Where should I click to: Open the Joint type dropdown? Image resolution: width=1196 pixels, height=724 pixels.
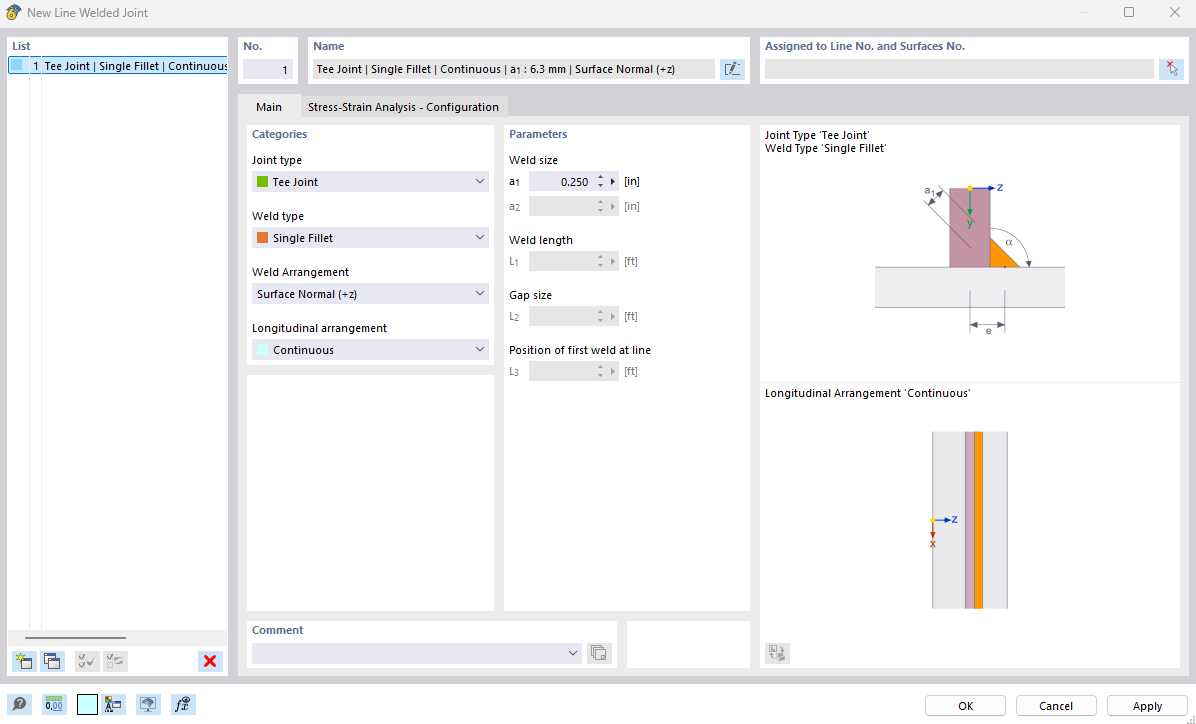[x=371, y=182]
